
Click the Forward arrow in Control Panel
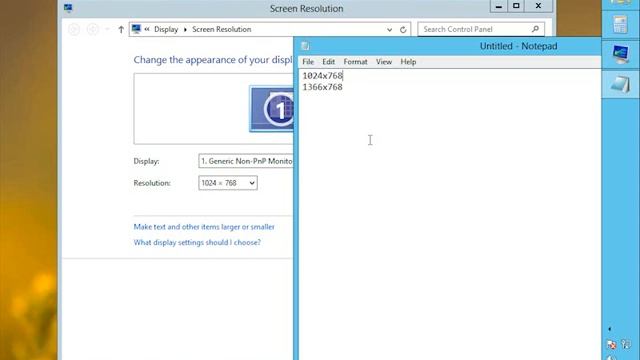coord(93,29)
